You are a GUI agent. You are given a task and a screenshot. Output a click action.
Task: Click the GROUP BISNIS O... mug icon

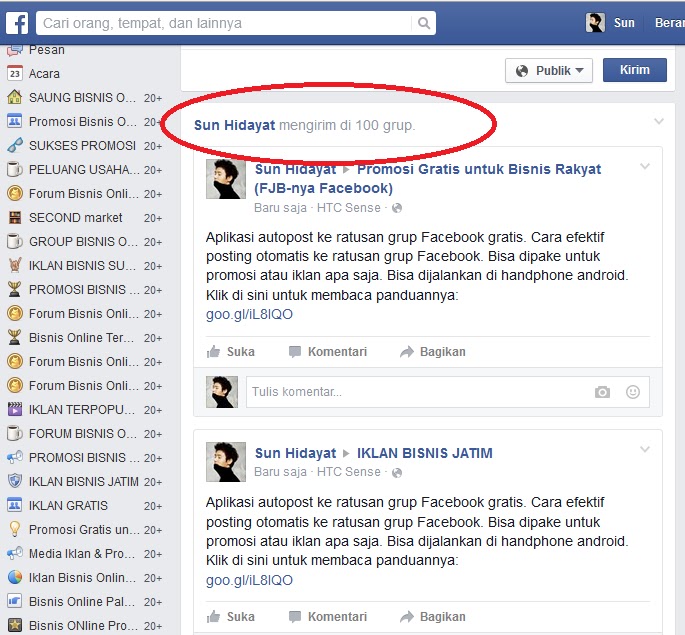14,241
